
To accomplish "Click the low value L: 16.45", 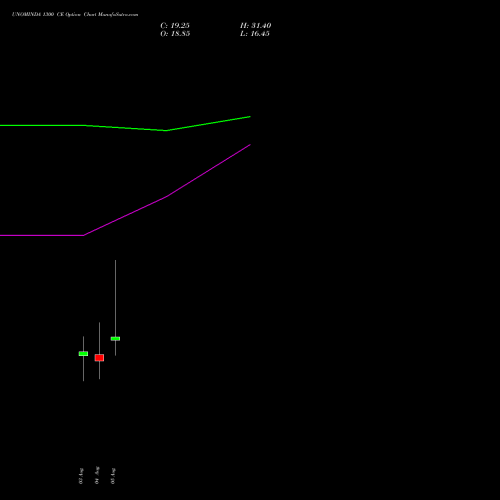I will click(x=255, y=34).
